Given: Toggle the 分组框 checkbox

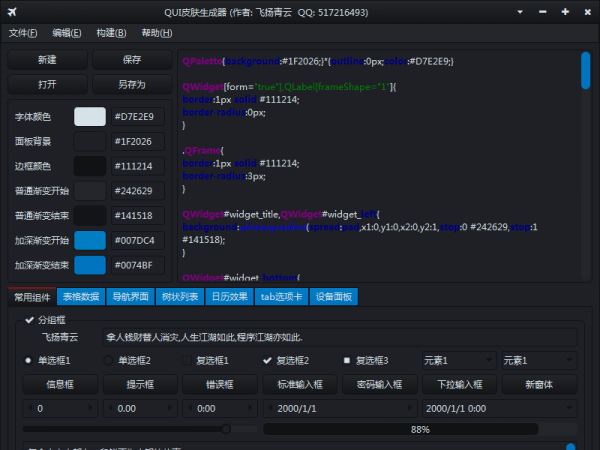Looking at the screenshot, I should (x=28, y=320).
